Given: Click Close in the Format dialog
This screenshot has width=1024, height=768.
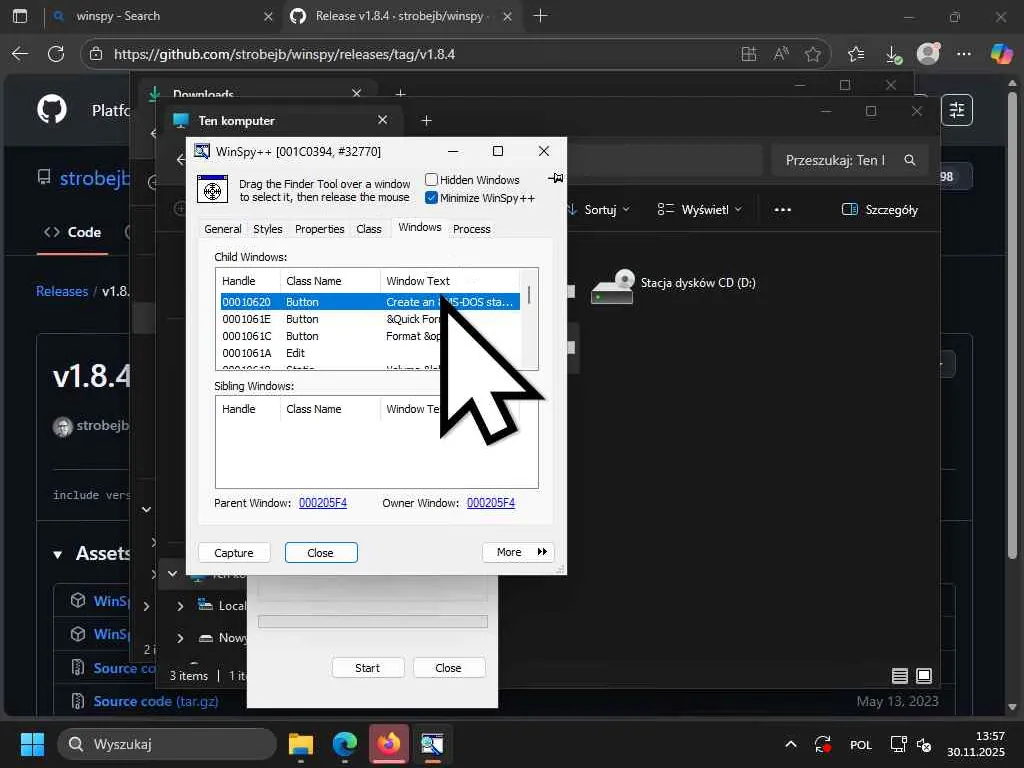Looking at the screenshot, I should [x=449, y=667].
